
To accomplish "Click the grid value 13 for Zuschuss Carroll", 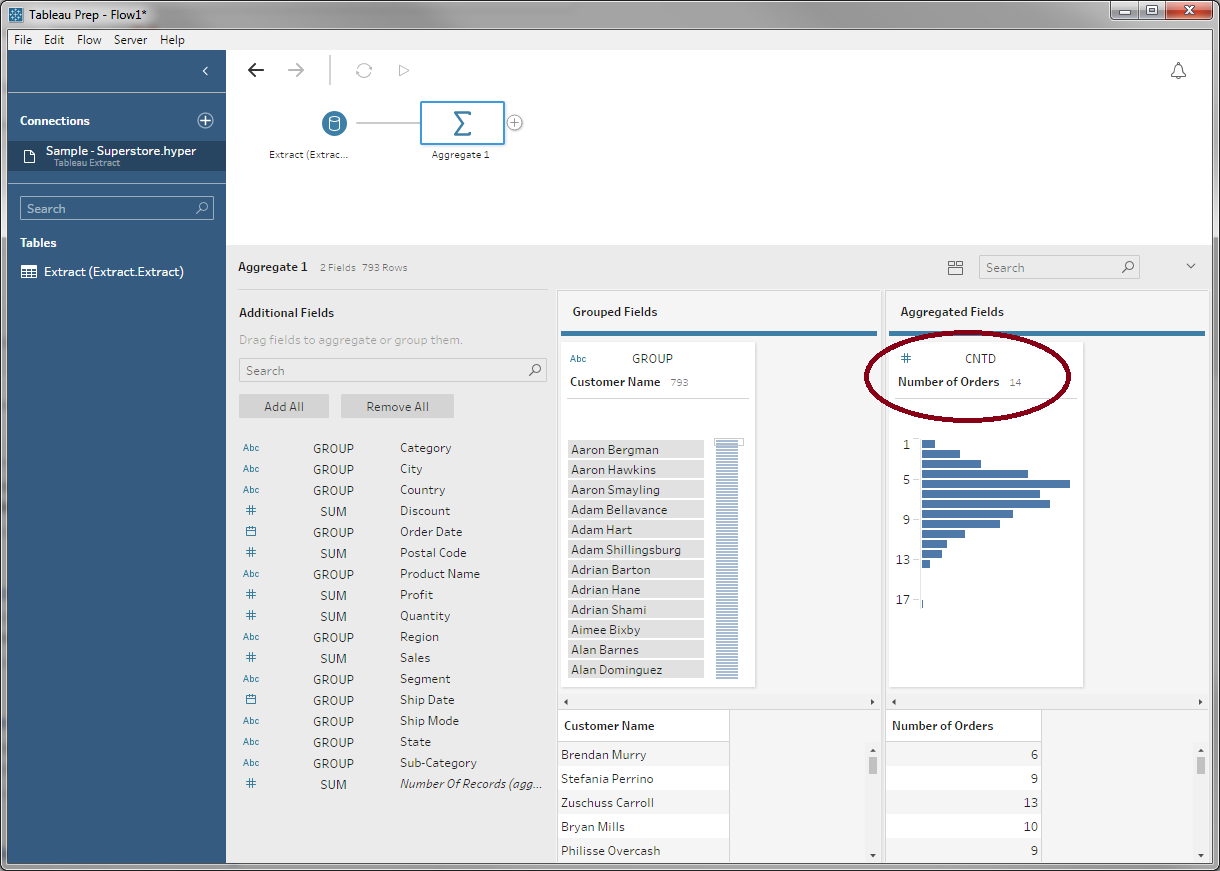I will tap(1029, 802).
